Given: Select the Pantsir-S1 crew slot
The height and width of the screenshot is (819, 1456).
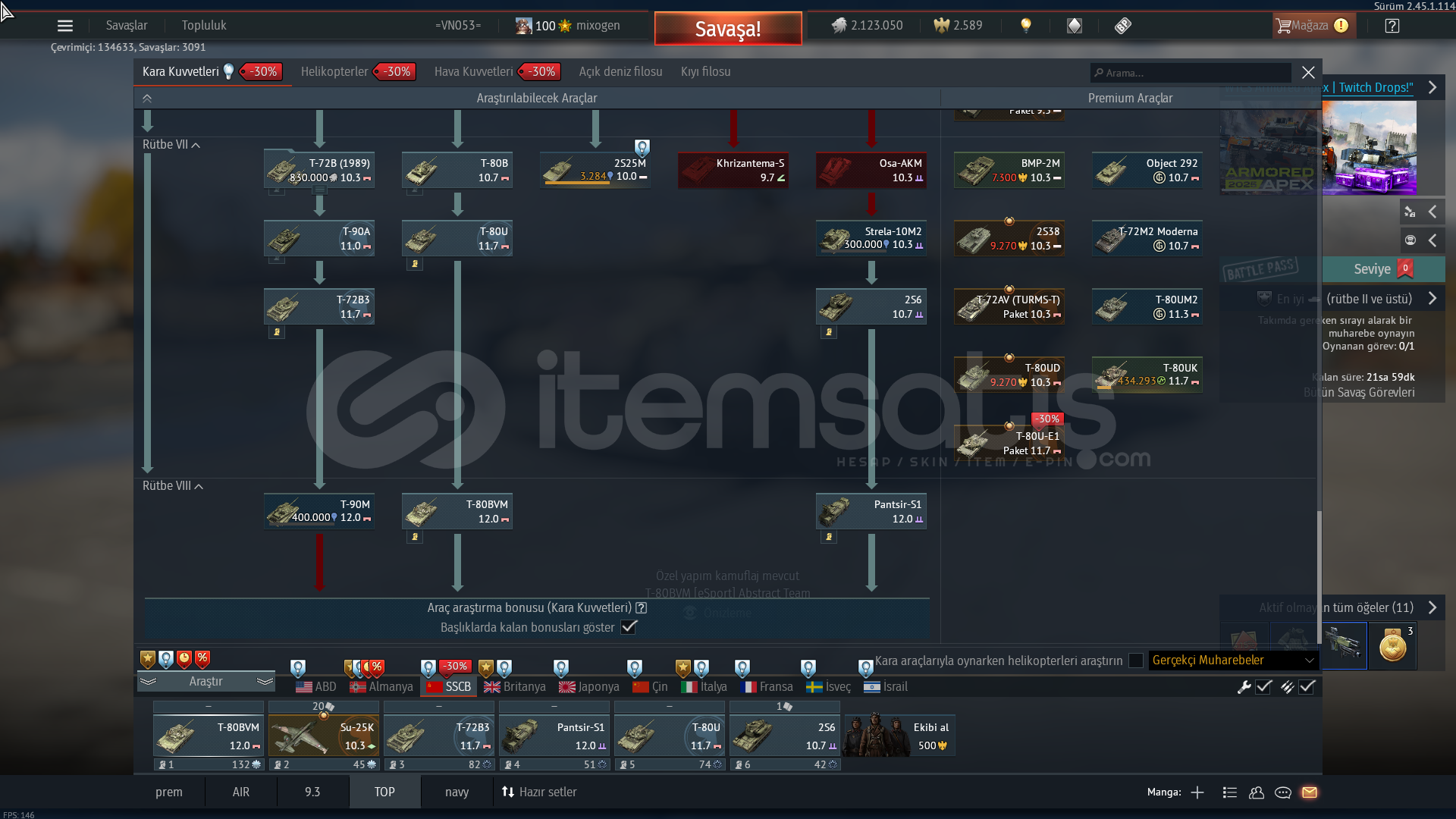Looking at the screenshot, I should [x=554, y=736].
